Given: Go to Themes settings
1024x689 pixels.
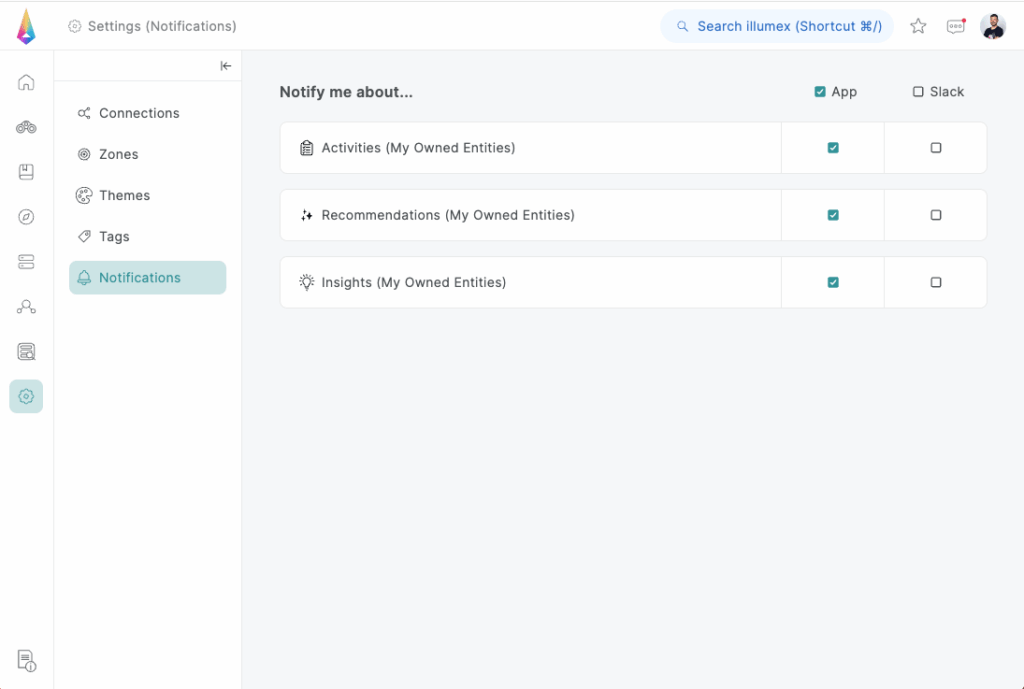Looking at the screenshot, I should point(124,195).
